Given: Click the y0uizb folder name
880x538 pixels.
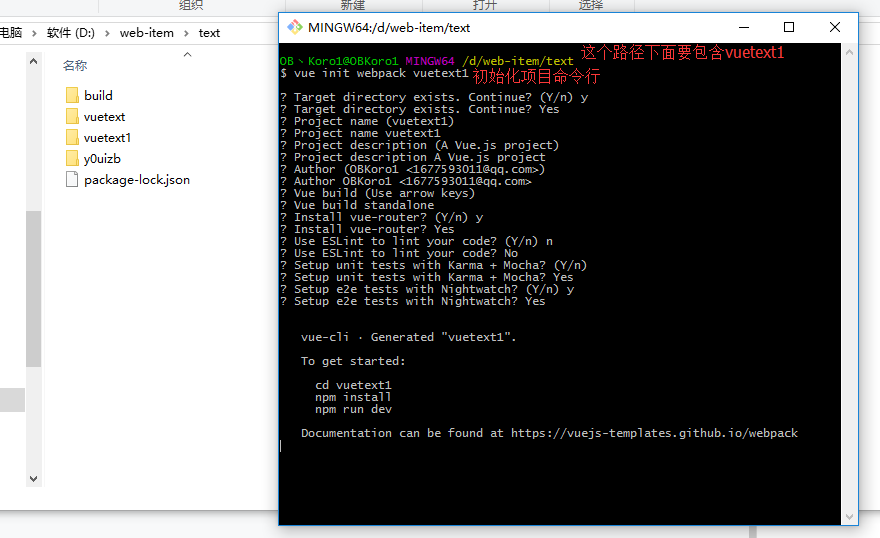Looking at the screenshot, I should (x=102, y=159).
